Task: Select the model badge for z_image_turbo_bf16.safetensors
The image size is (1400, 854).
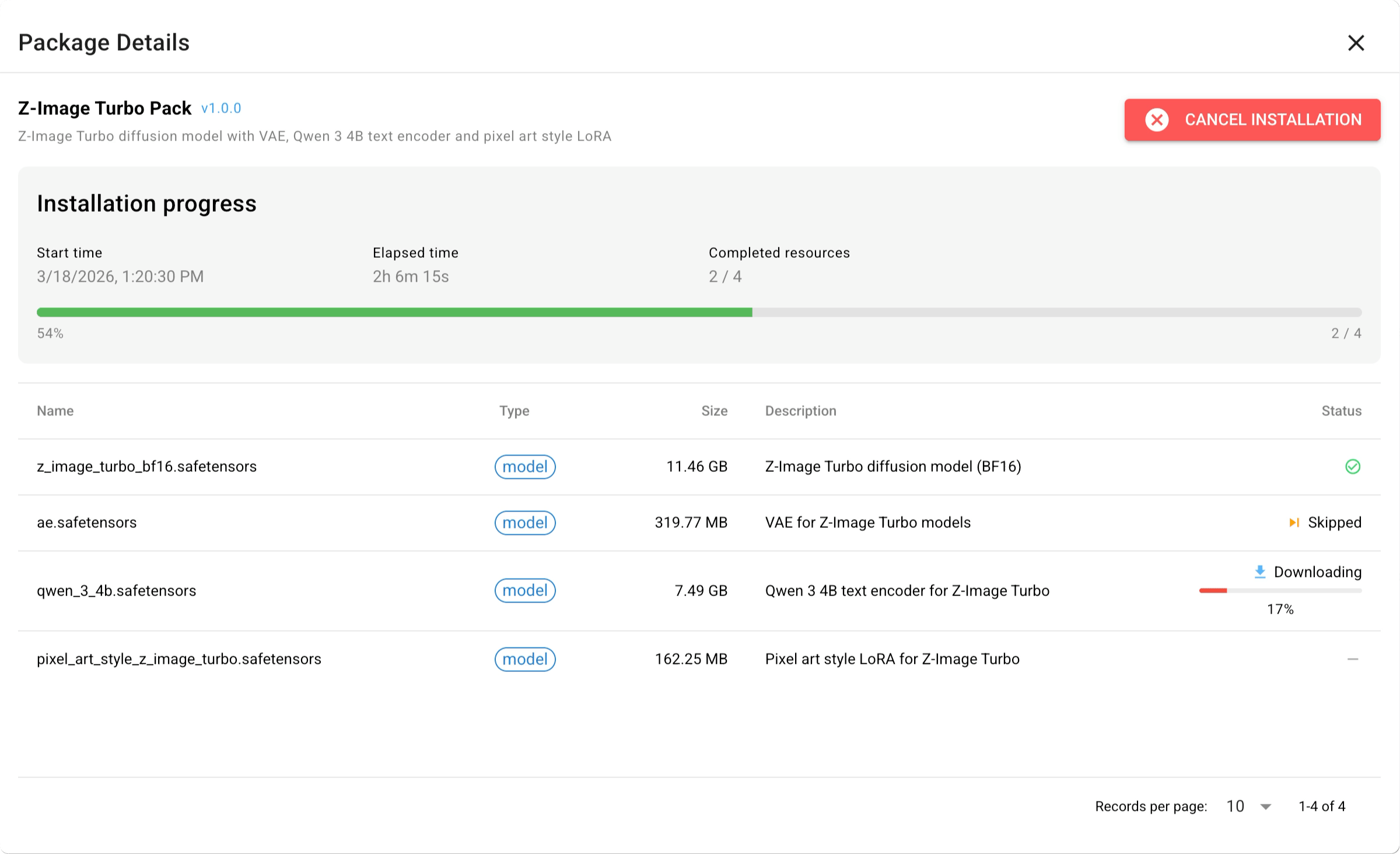Action: (x=525, y=467)
